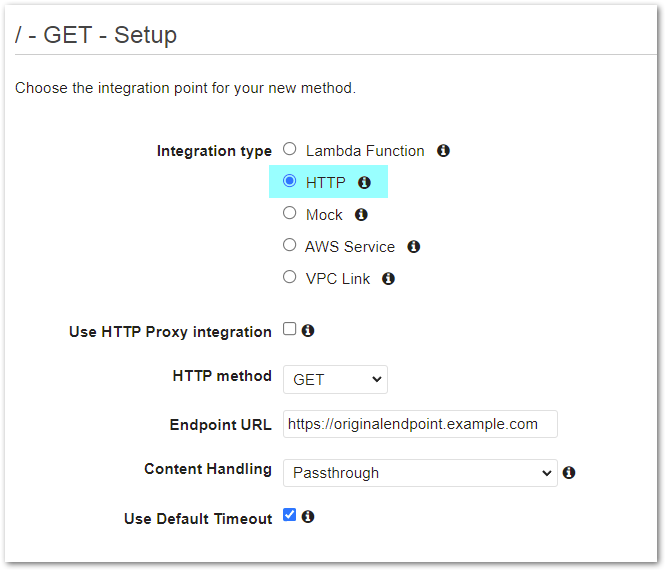
Task: Enable Use HTTP Proxy integration checkbox
Action: (290, 329)
